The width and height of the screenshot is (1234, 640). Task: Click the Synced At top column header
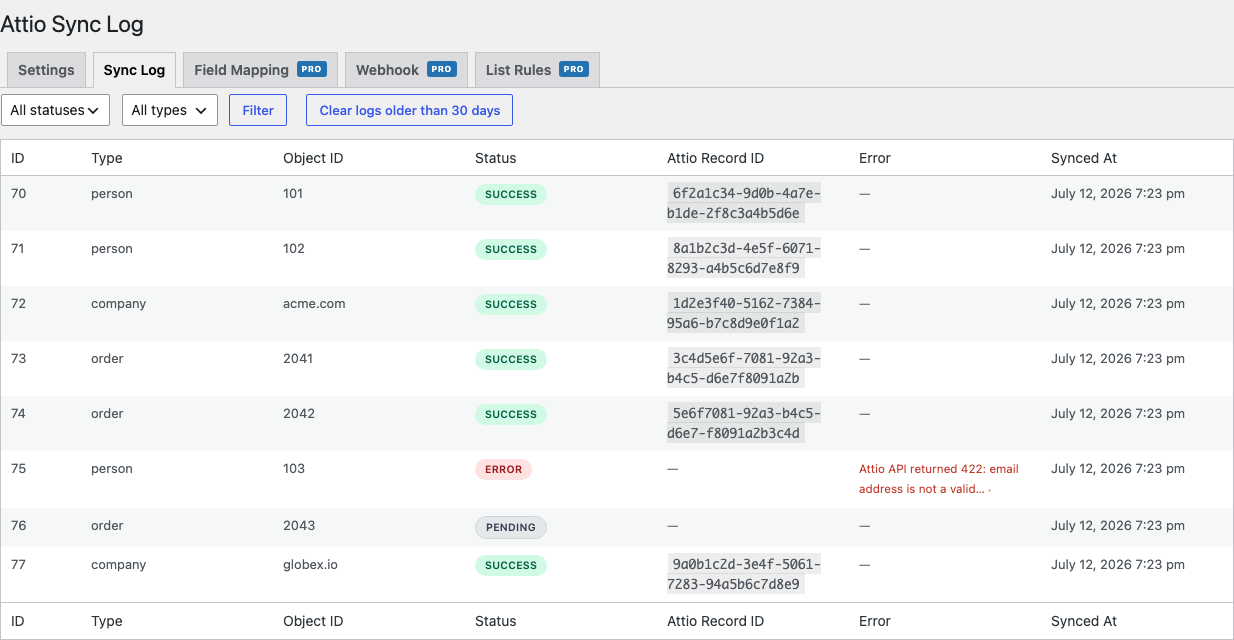[1084, 158]
